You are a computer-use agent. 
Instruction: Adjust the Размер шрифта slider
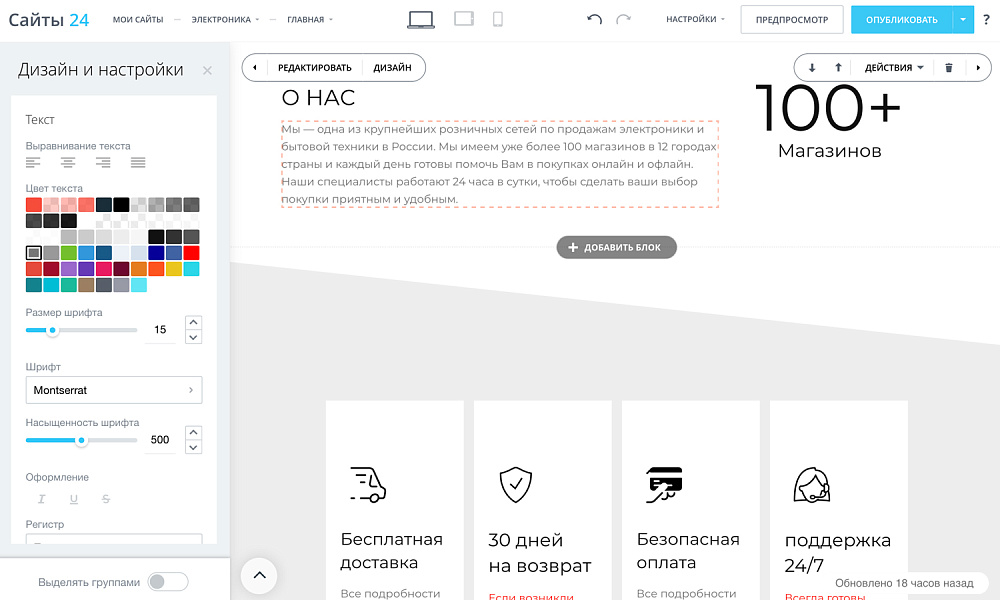pyautogui.click(x=55, y=330)
